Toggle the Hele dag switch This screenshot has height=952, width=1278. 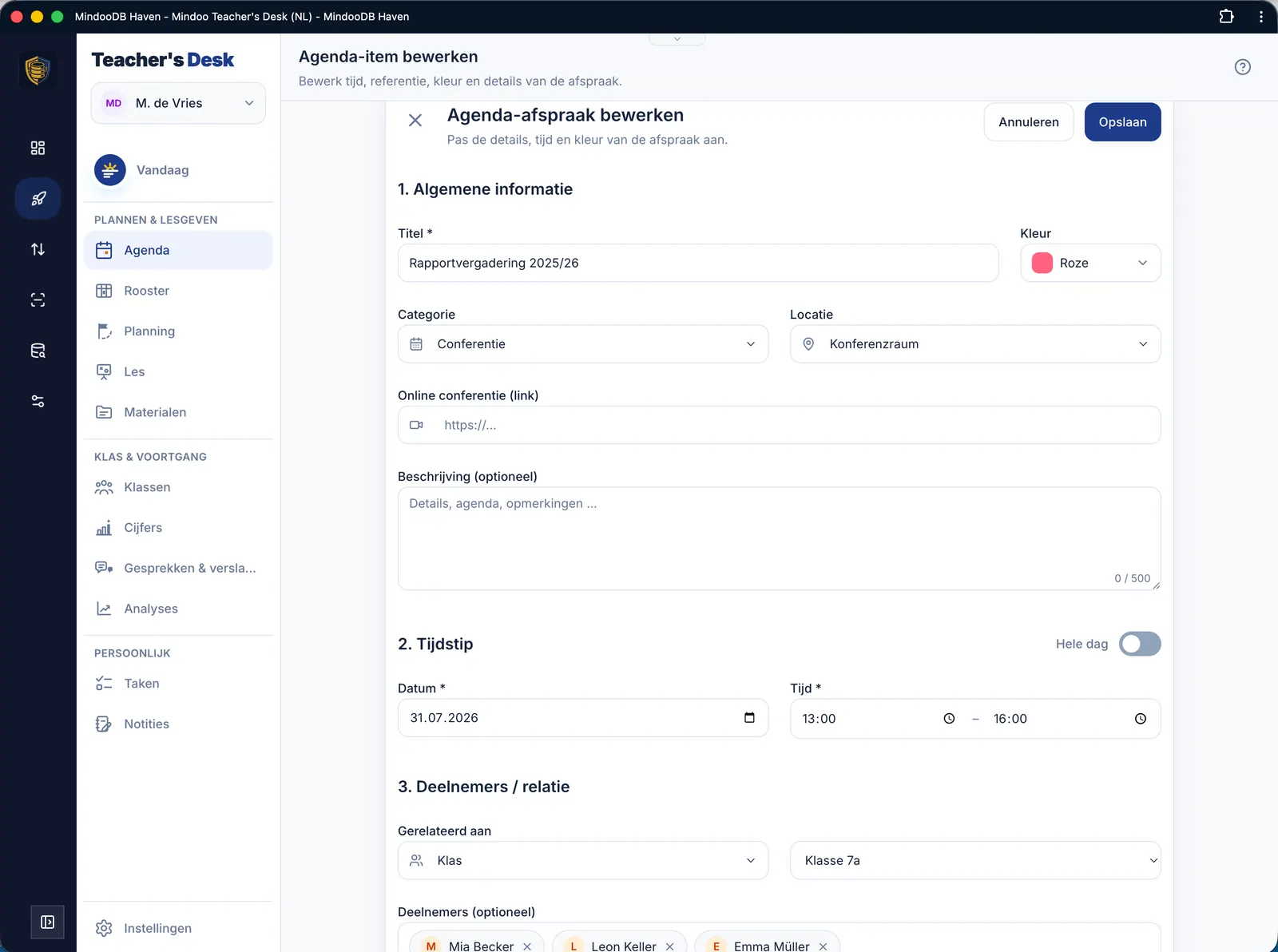[1140, 644]
